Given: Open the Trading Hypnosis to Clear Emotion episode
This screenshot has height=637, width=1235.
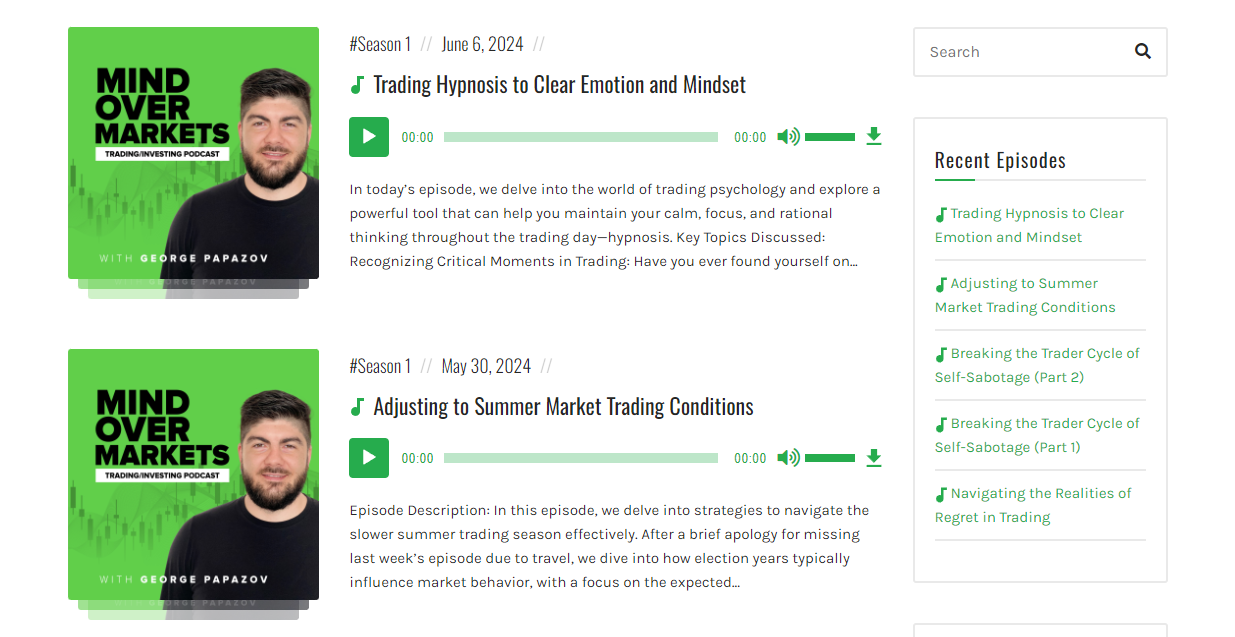Looking at the screenshot, I should [x=559, y=84].
